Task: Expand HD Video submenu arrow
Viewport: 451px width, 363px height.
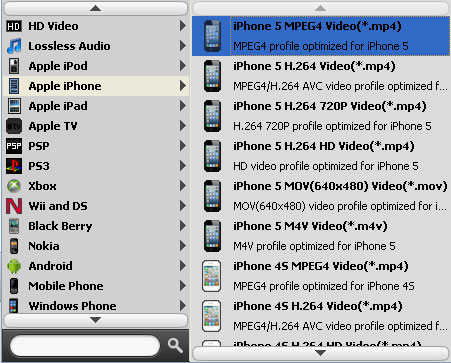Action: pos(182,26)
